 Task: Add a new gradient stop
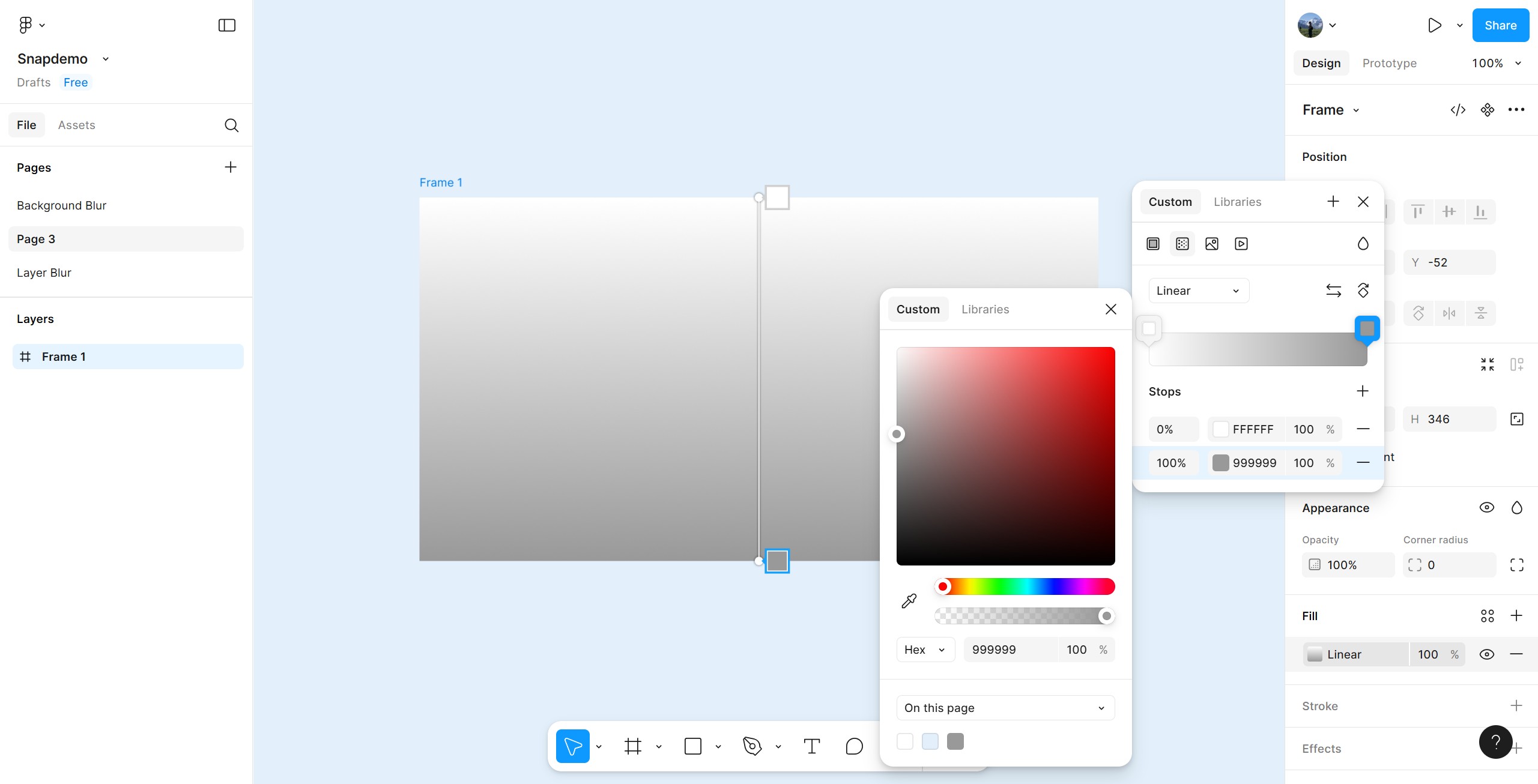point(1363,391)
